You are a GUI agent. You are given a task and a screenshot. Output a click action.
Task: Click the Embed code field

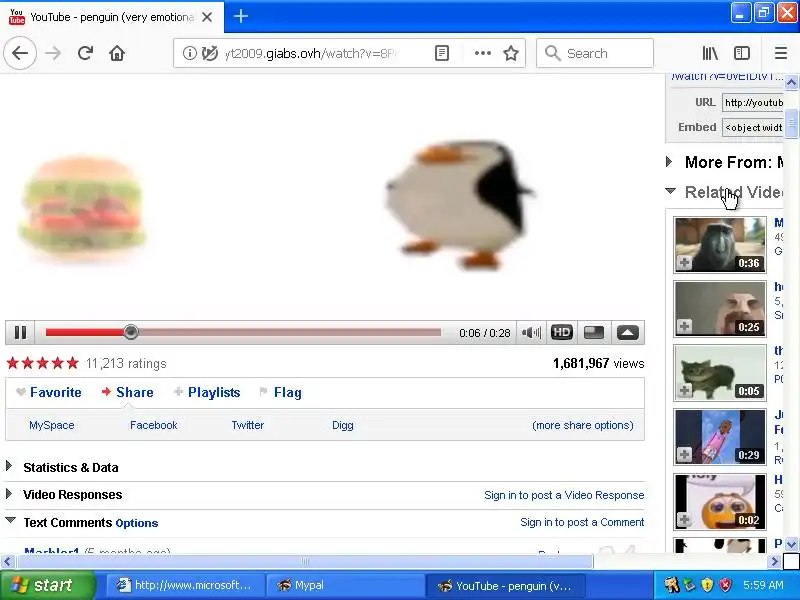pyautogui.click(x=753, y=127)
